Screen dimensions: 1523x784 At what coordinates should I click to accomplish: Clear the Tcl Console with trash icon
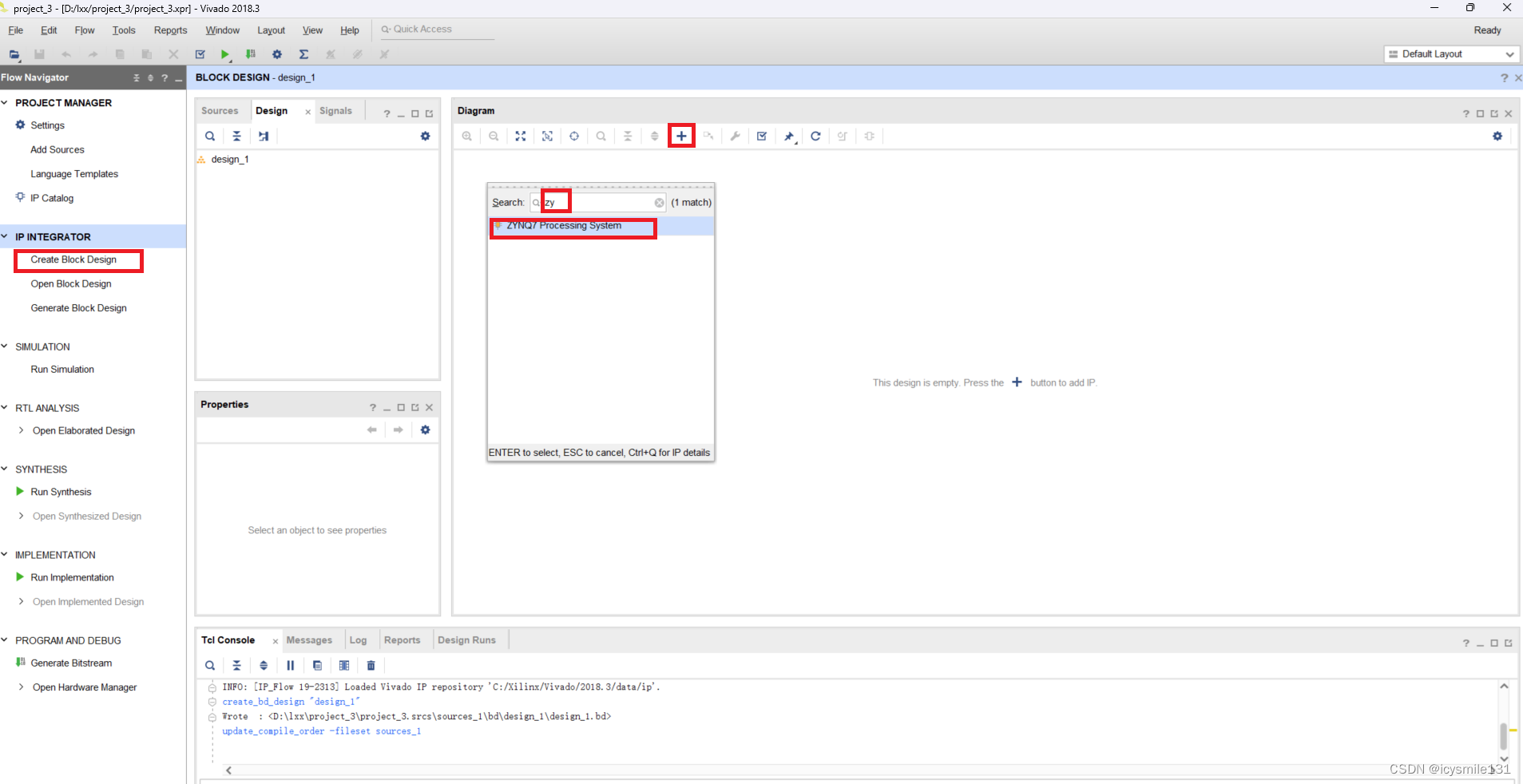(371, 665)
